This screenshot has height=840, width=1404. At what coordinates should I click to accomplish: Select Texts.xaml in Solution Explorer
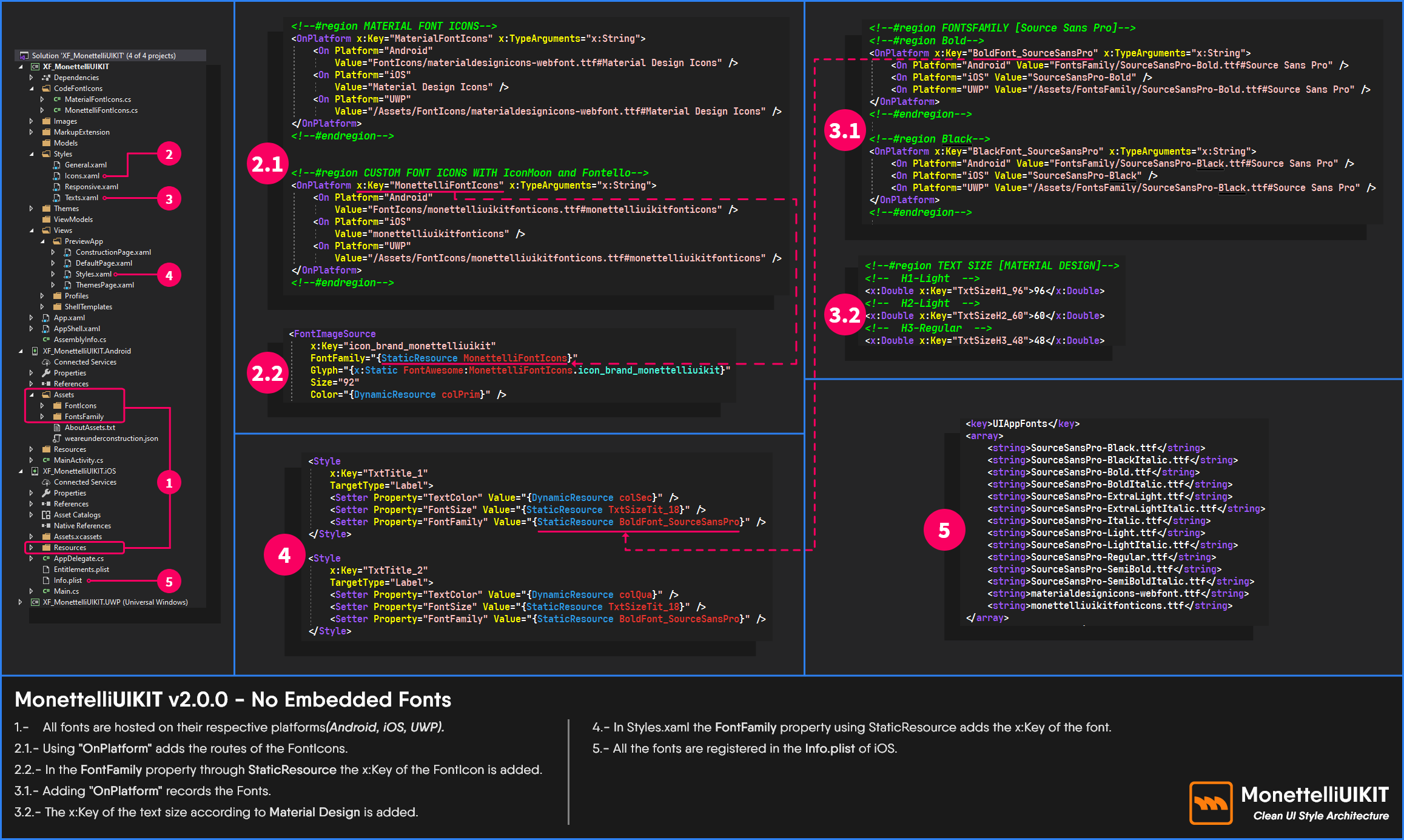coord(81,198)
